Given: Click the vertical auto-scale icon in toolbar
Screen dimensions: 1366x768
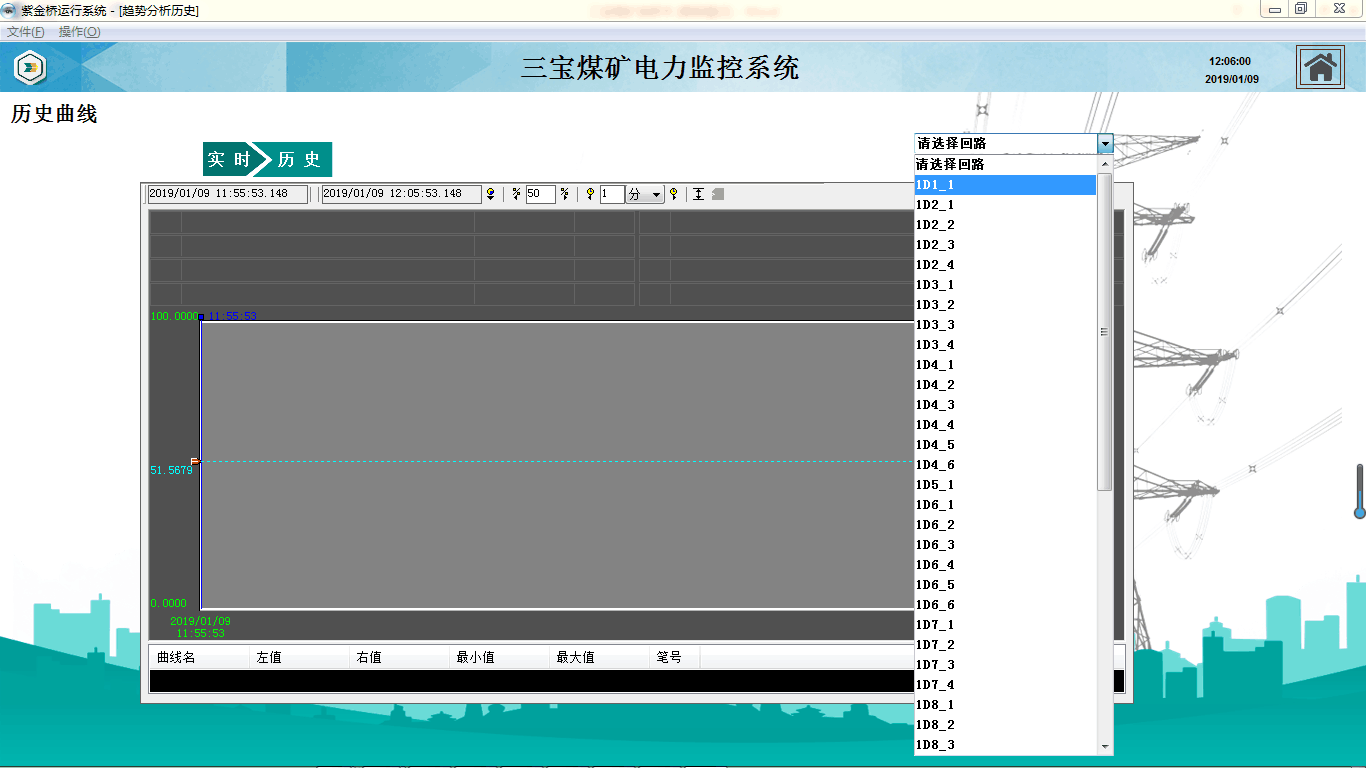Looking at the screenshot, I should pyautogui.click(x=699, y=194).
